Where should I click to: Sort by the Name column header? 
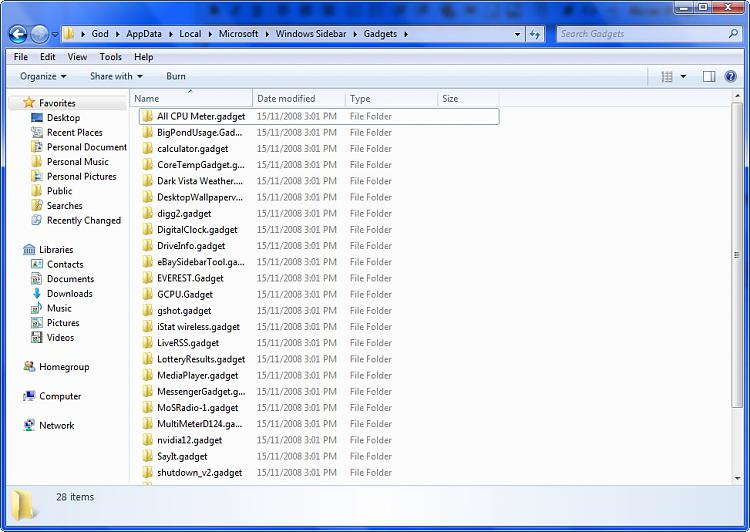[191, 99]
